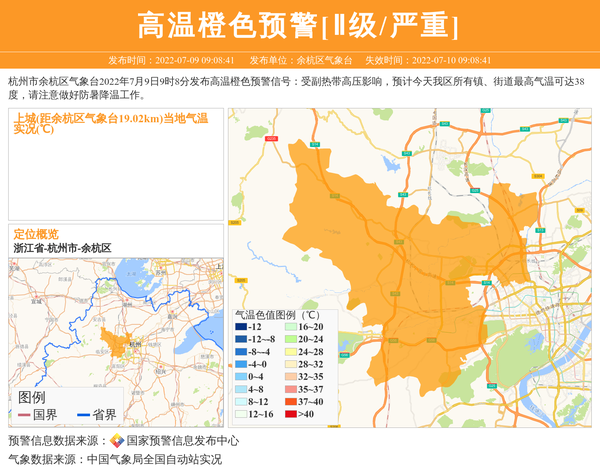Click the red national border legend line
Viewport: 600px width, 471px height.
(x=25, y=415)
